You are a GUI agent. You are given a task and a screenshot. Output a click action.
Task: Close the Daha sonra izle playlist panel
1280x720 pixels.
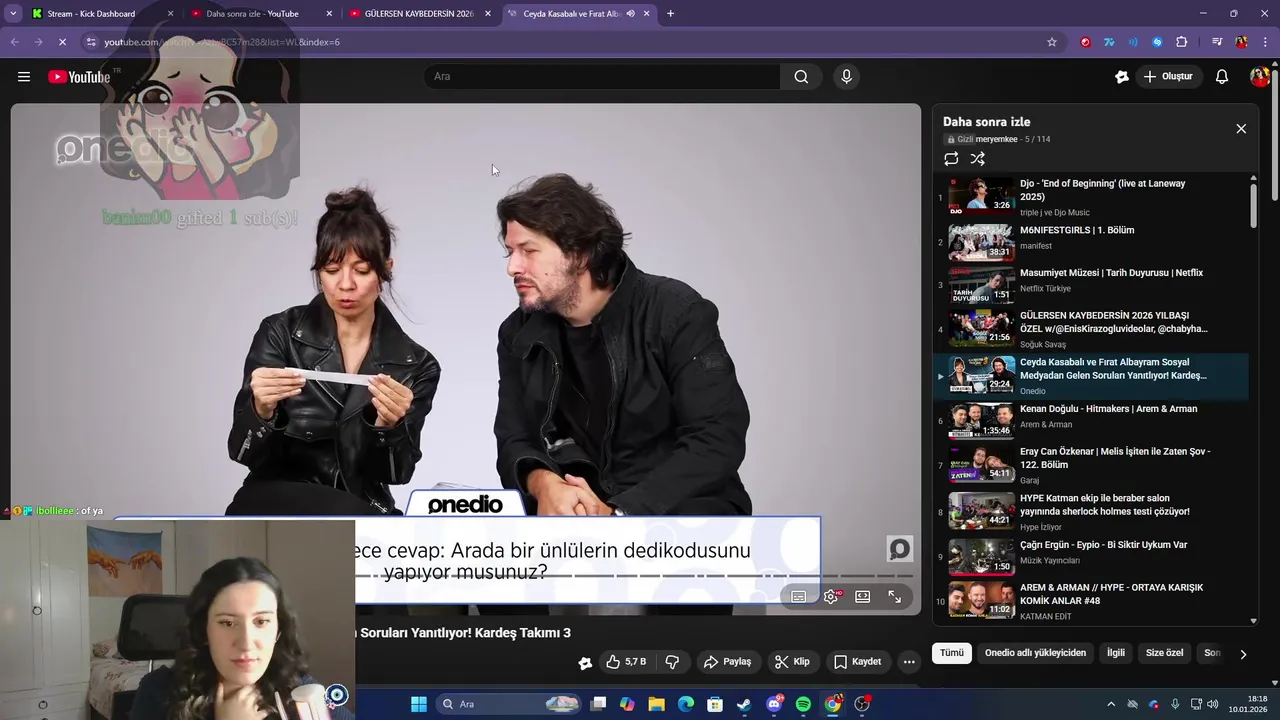[1241, 129]
